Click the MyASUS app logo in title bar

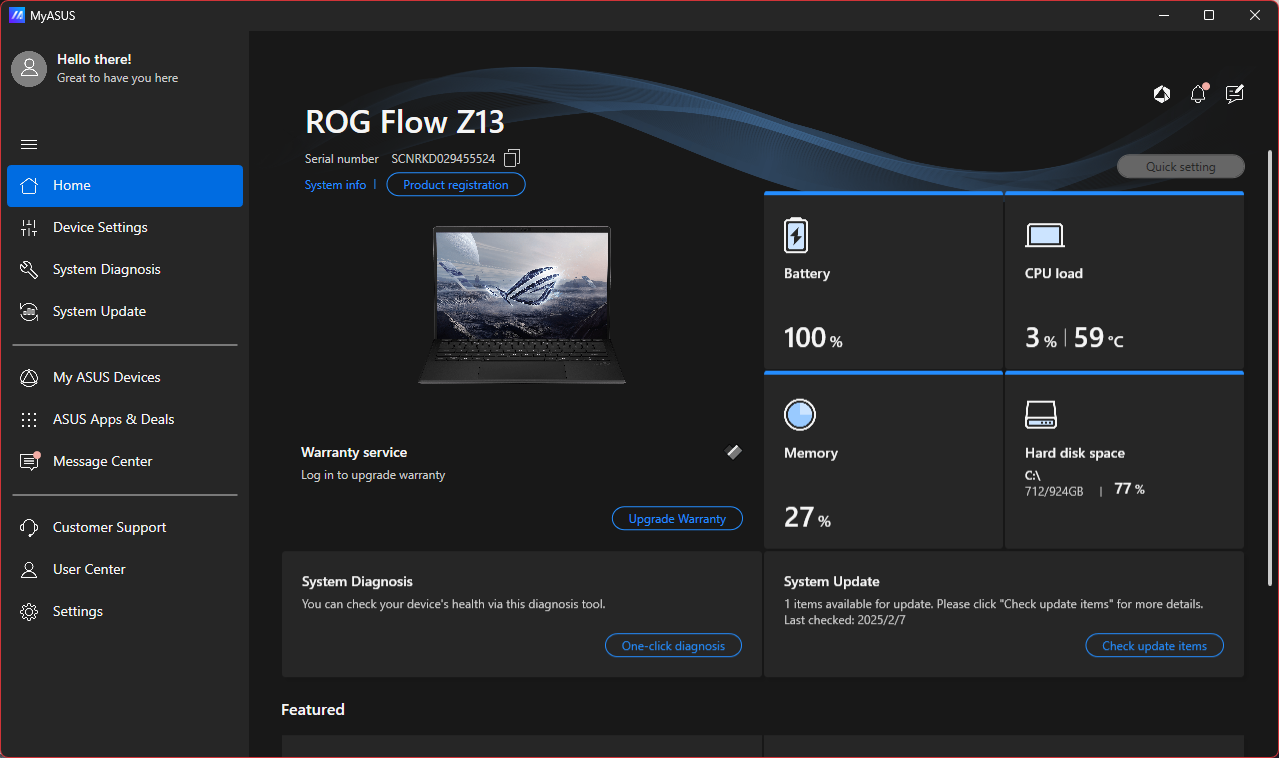[x=16, y=15]
